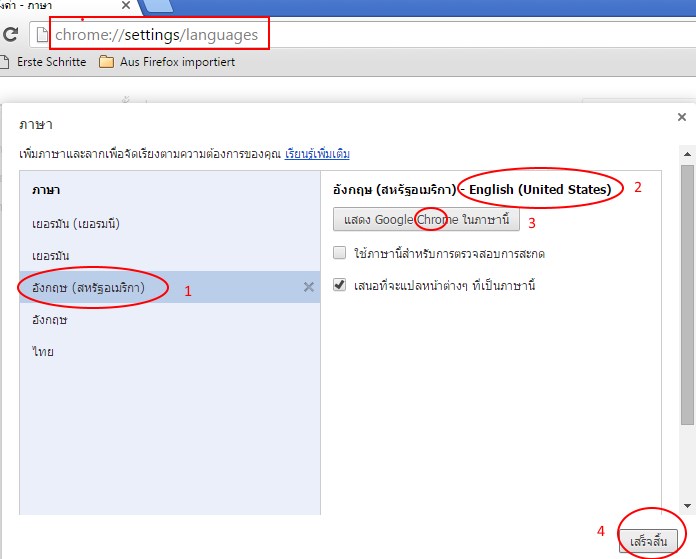Viewport: 696px width, 559px height.
Task: Remove อังกฤษ (สหรัฐอเมริกา) using its X icon
Action: tap(308, 288)
